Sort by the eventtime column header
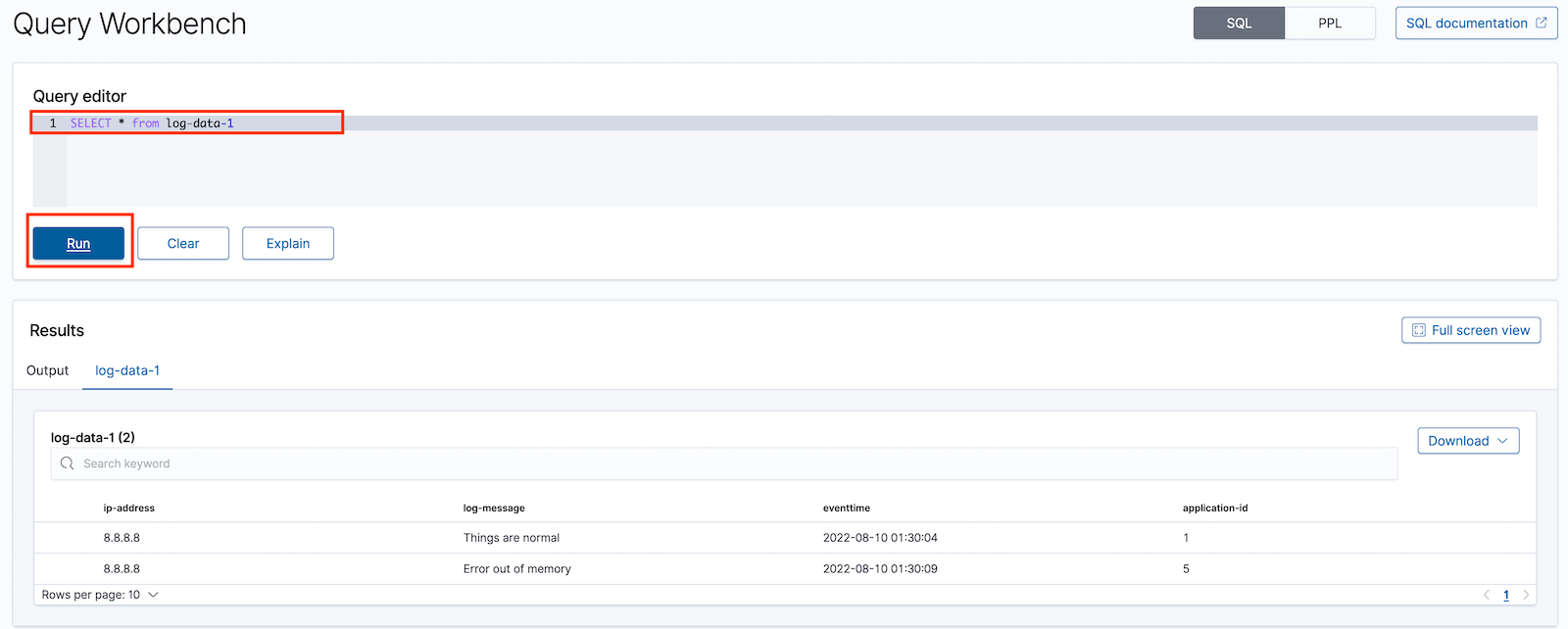The height and width of the screenshot is (629, 1568). 847,508
